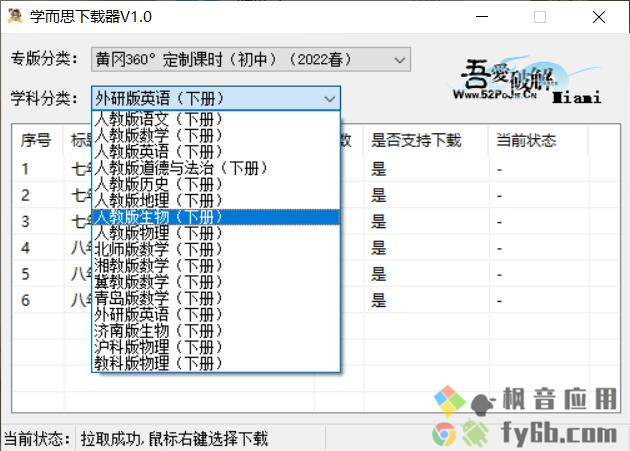Select table row number 5
The width and height of the screenshot is (630, 451).
point(315,274)
